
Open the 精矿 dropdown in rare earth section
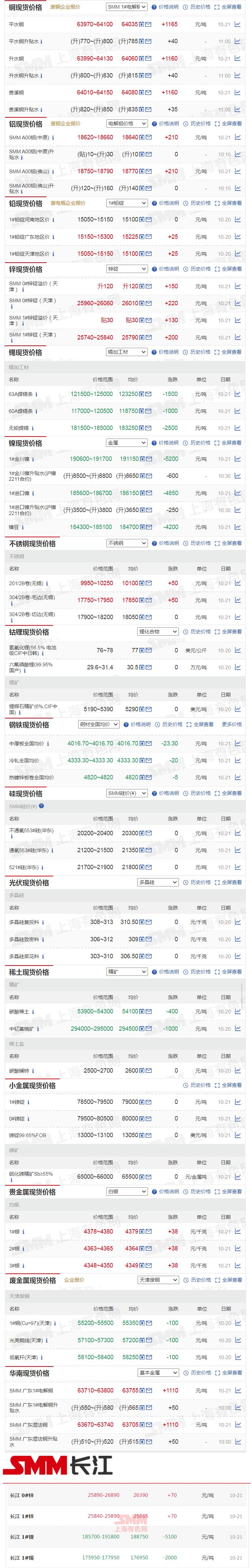point(127,972)
